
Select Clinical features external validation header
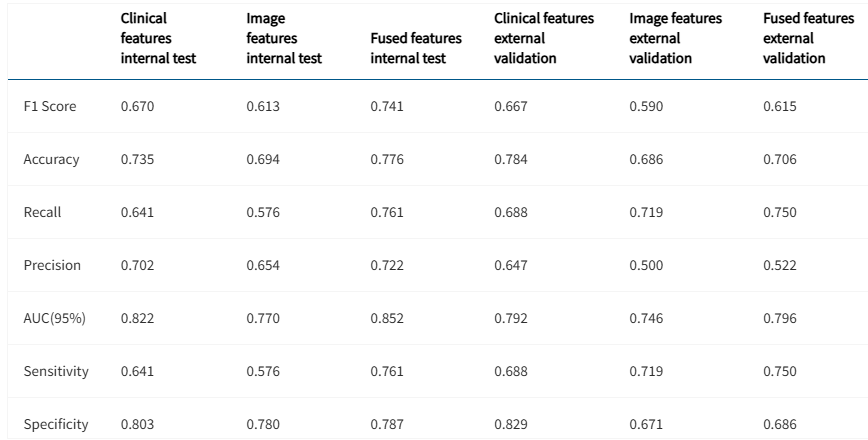tap(544, 38)
